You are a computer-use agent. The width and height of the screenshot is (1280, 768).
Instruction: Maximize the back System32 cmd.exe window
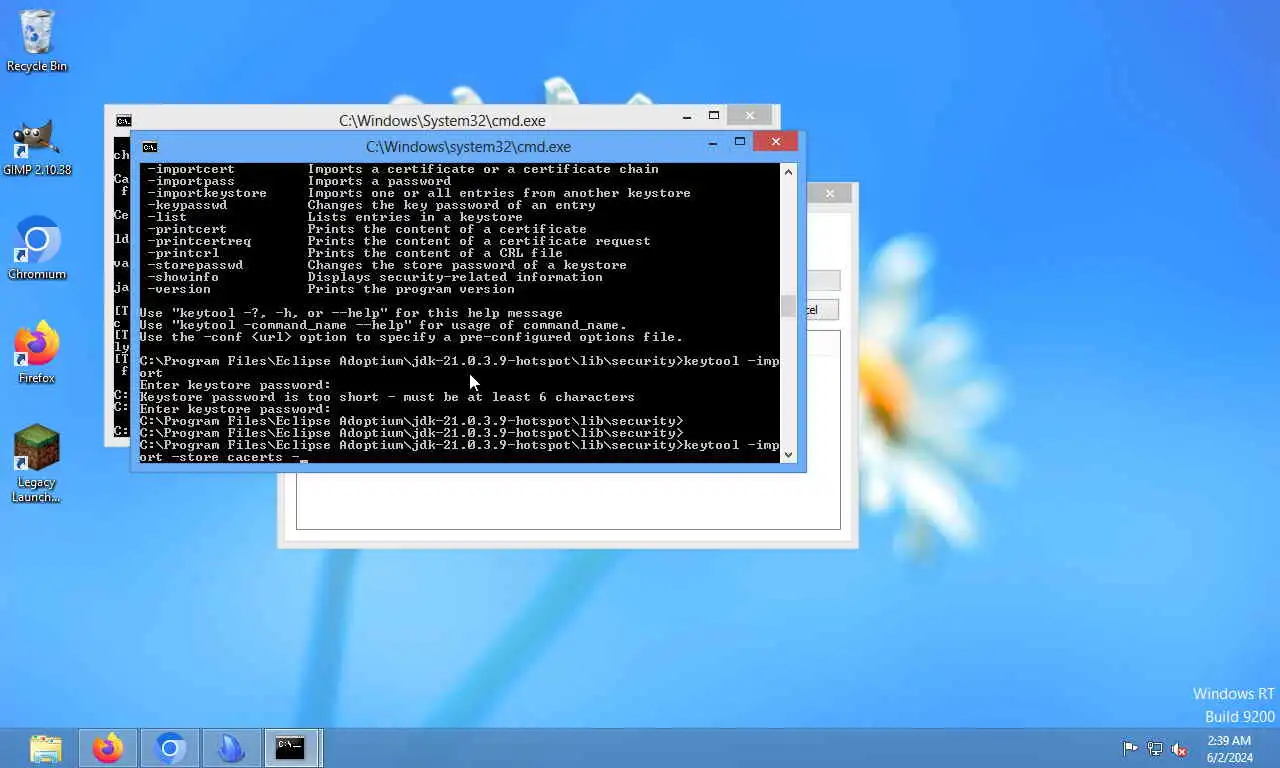714,116
